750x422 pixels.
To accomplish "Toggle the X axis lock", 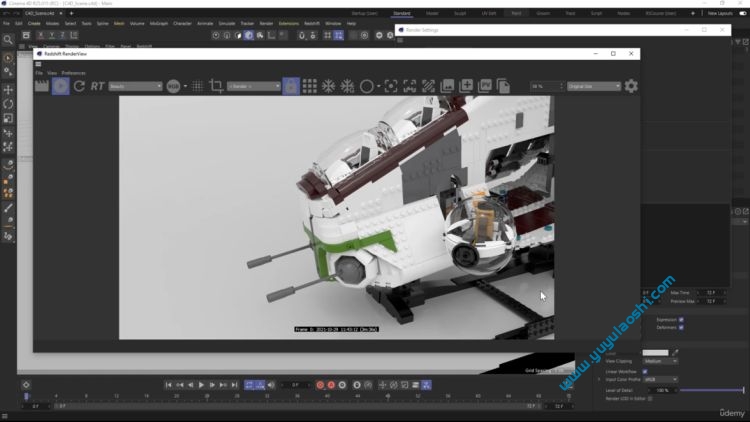I will click(41, 35).
